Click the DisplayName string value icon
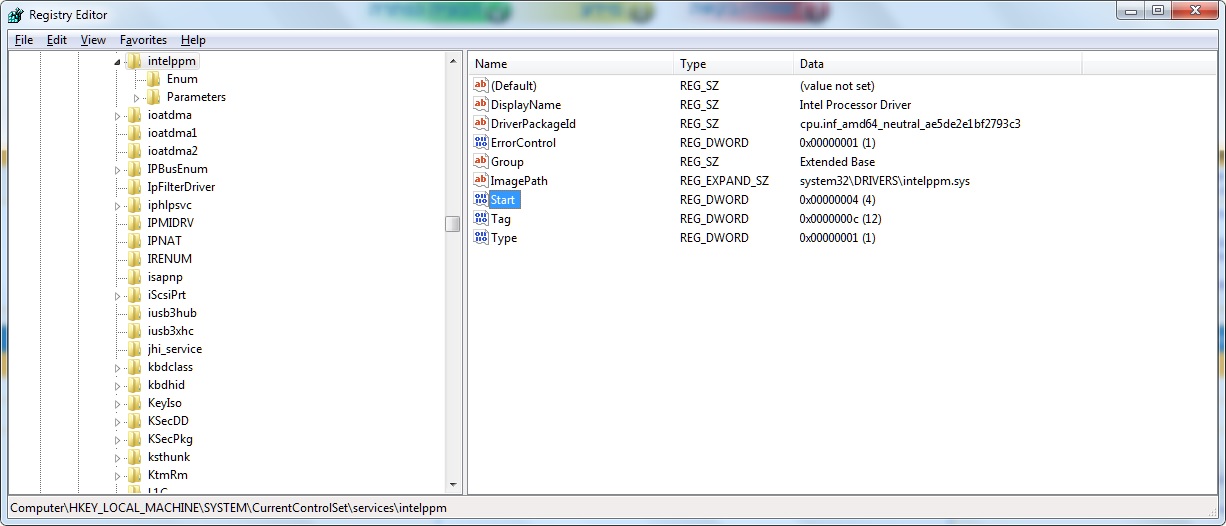Screen dimensions: 1226x526 point(480,105)
